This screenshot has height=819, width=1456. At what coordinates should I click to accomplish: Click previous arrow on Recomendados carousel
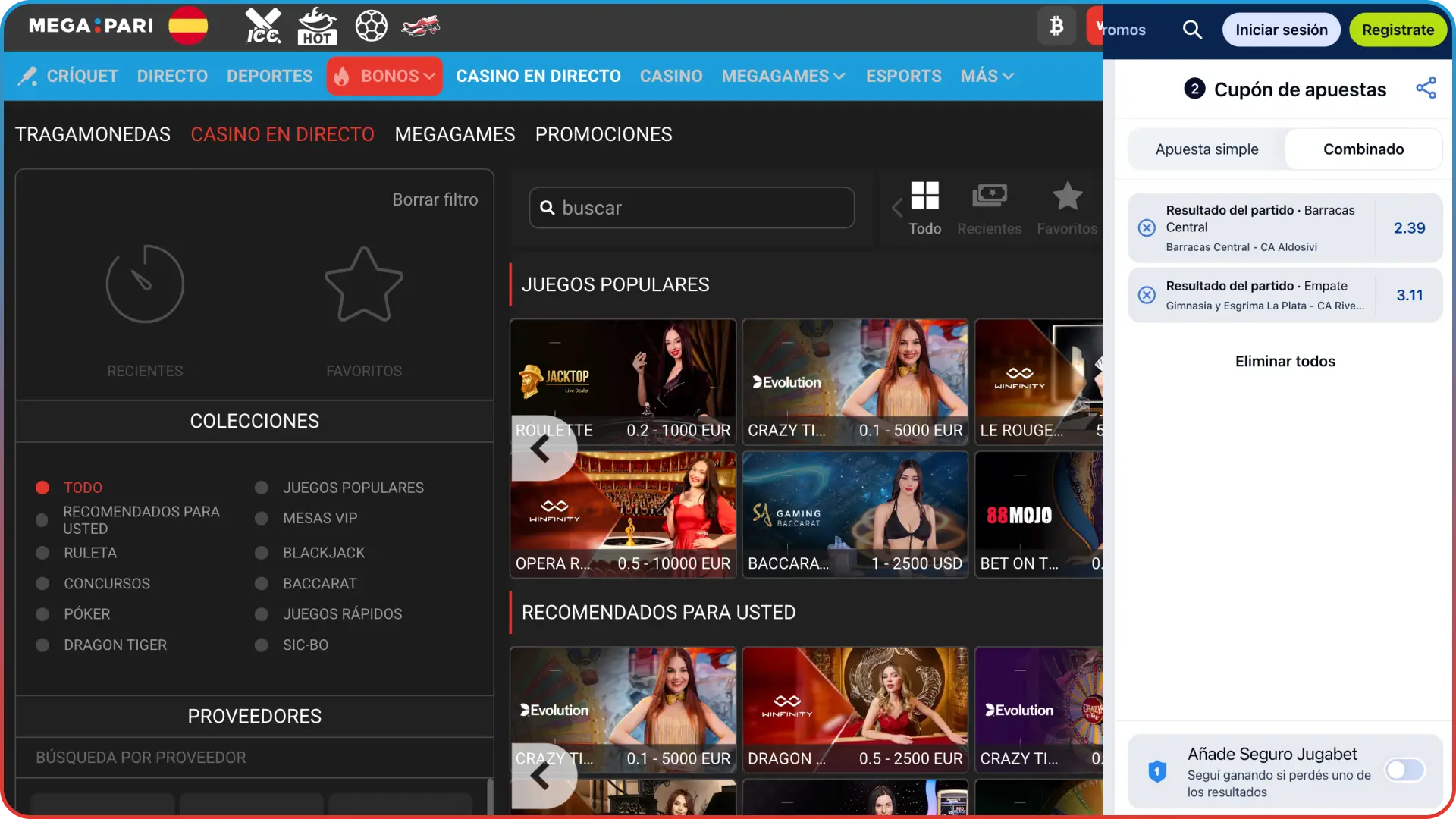point(540,776)
